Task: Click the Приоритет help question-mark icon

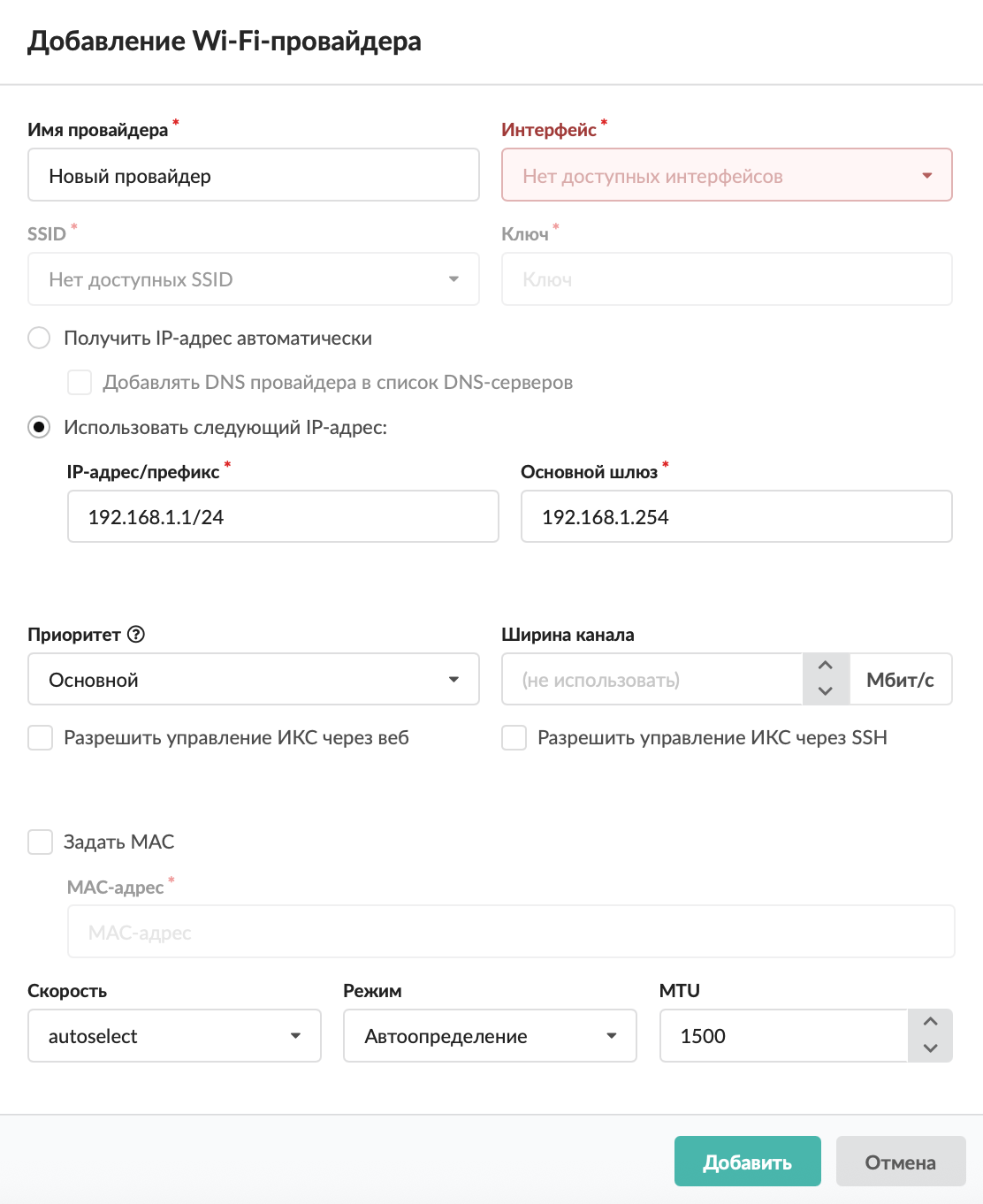Action: point(136,635)
